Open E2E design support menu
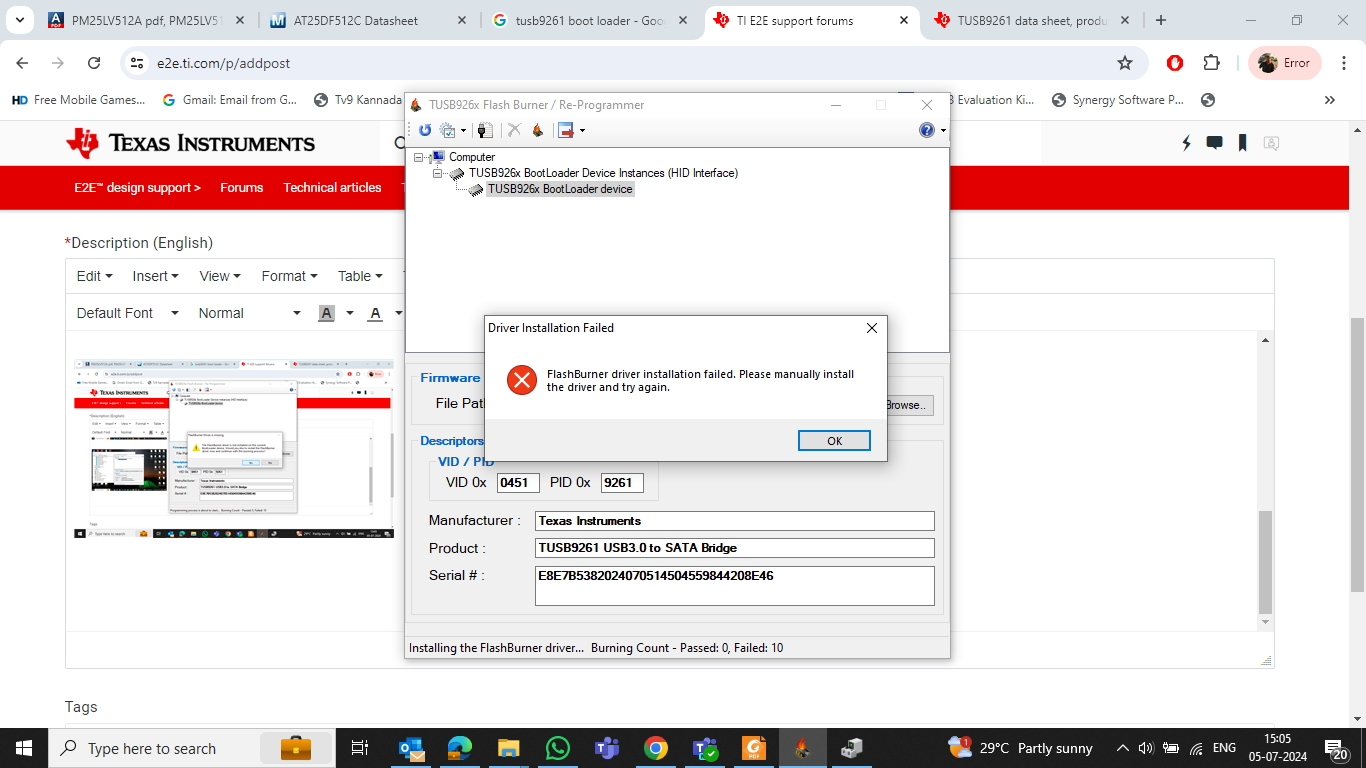Screen dimensions: 1366x768 [x=137, y=187]
